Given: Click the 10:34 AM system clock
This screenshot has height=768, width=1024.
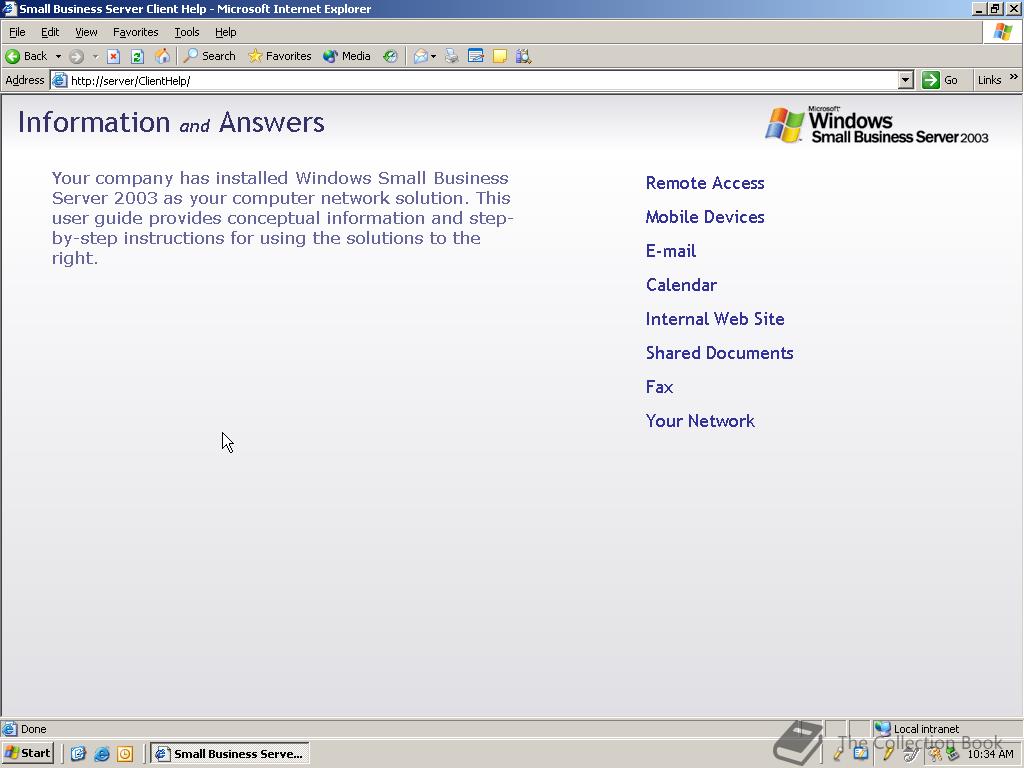Looking at the screenshot, I should [990, 754].
